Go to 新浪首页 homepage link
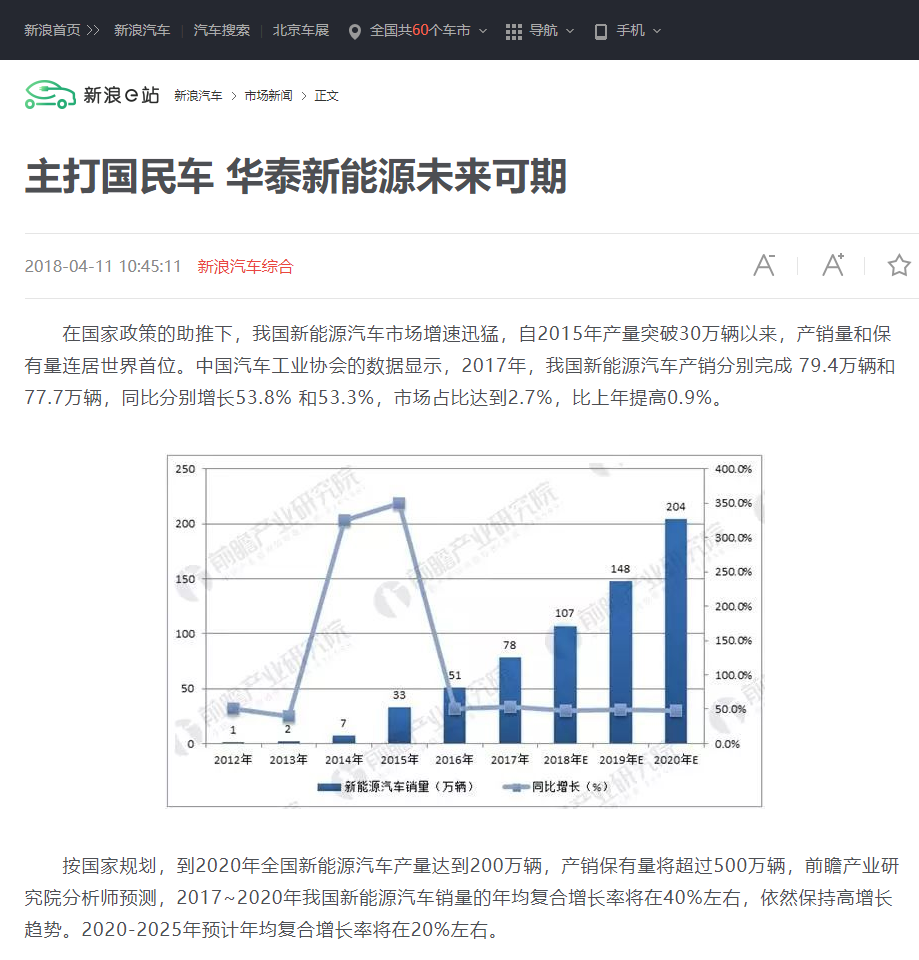The width and height of the screenshot is (919, 960). click(x=52, y=31)
